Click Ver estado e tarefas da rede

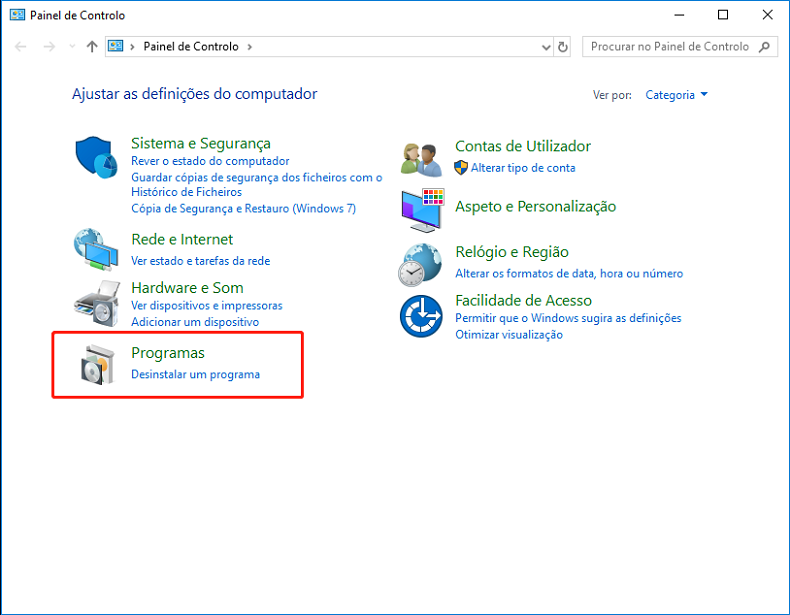pyautogui.click(x=201, y=261)
